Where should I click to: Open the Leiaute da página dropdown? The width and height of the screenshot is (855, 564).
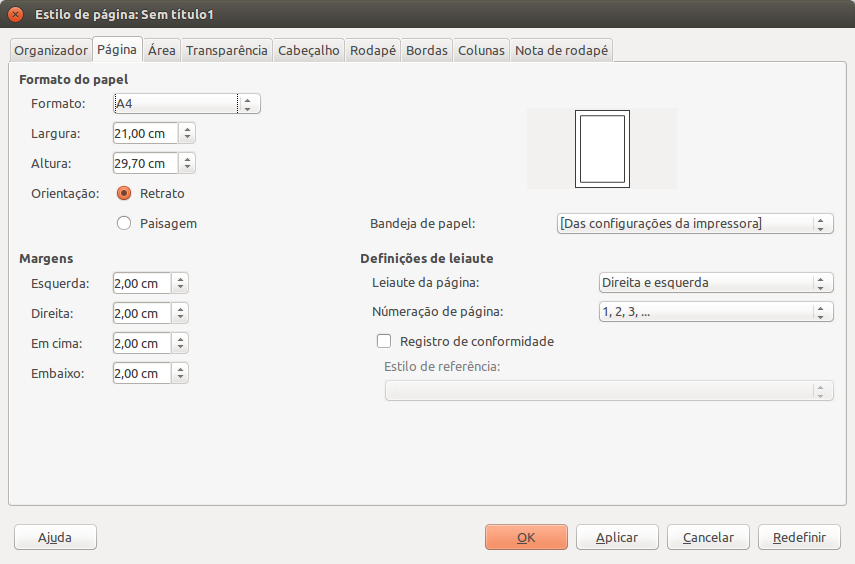coord(716,283)
